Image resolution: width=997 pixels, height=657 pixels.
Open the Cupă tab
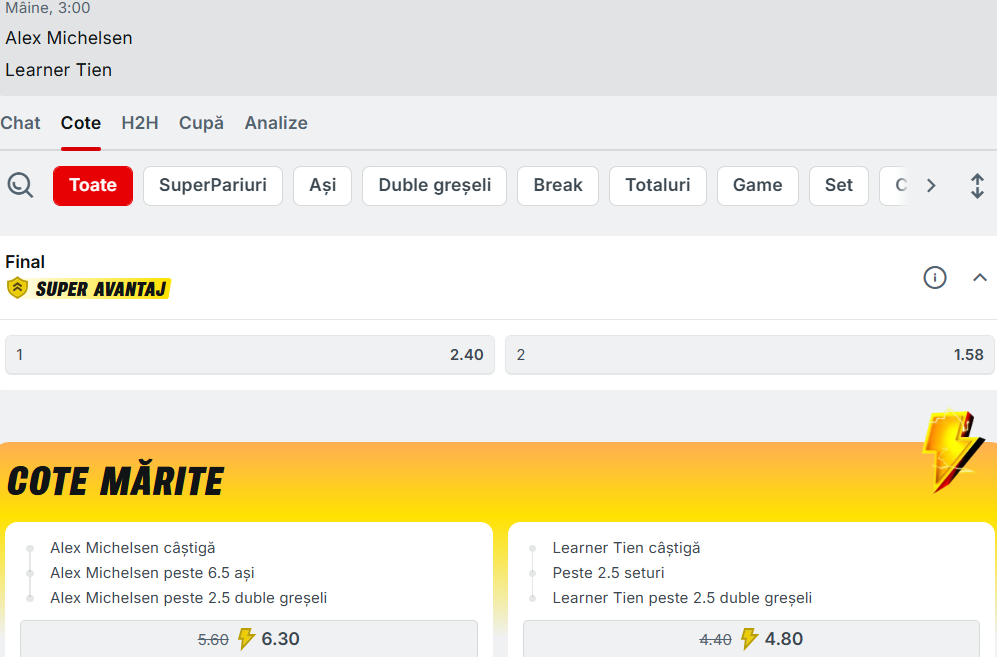click(x=201, y=123)
